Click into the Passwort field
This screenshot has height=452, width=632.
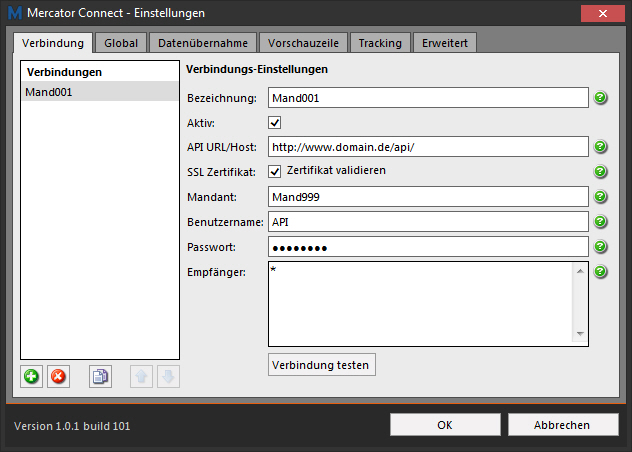click(x=428, y=246)
